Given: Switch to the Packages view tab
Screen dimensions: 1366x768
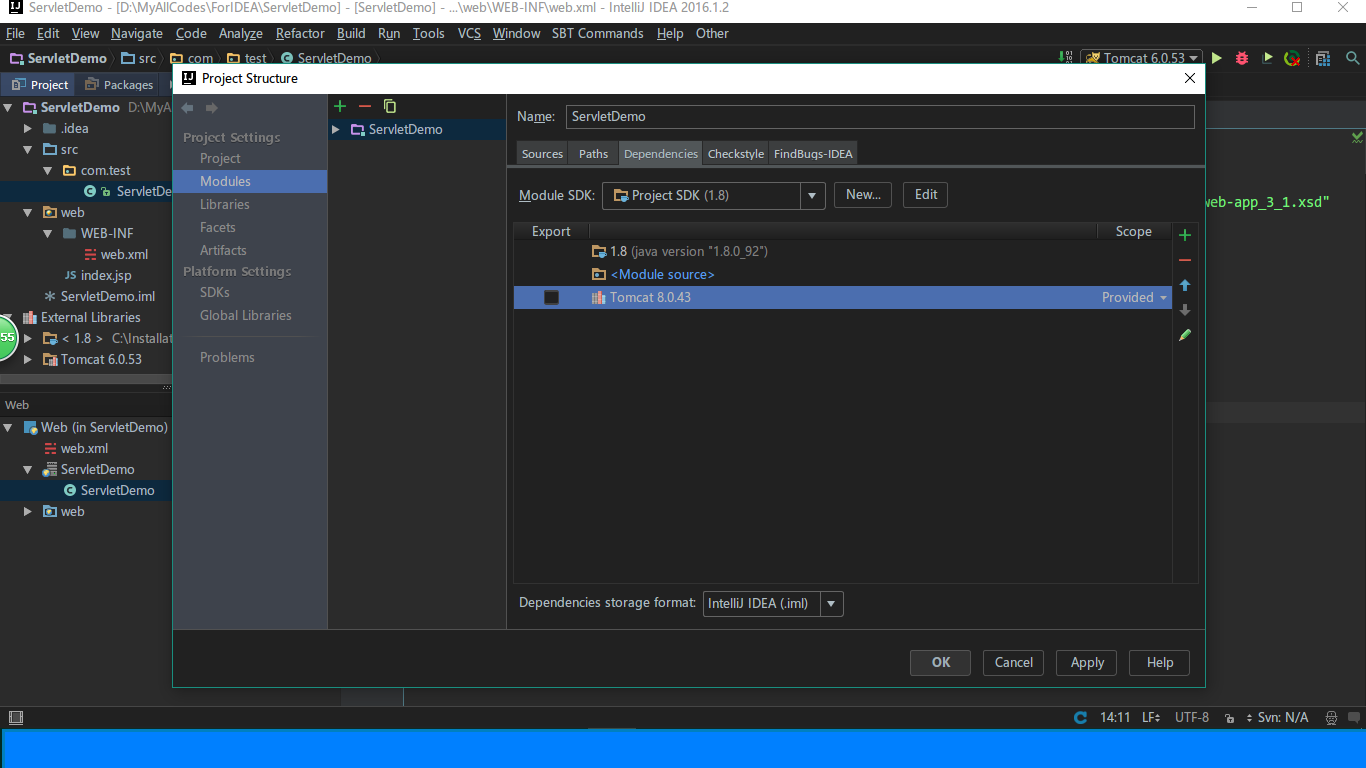Looking at the screenshot, I should (x=119, y=84).
